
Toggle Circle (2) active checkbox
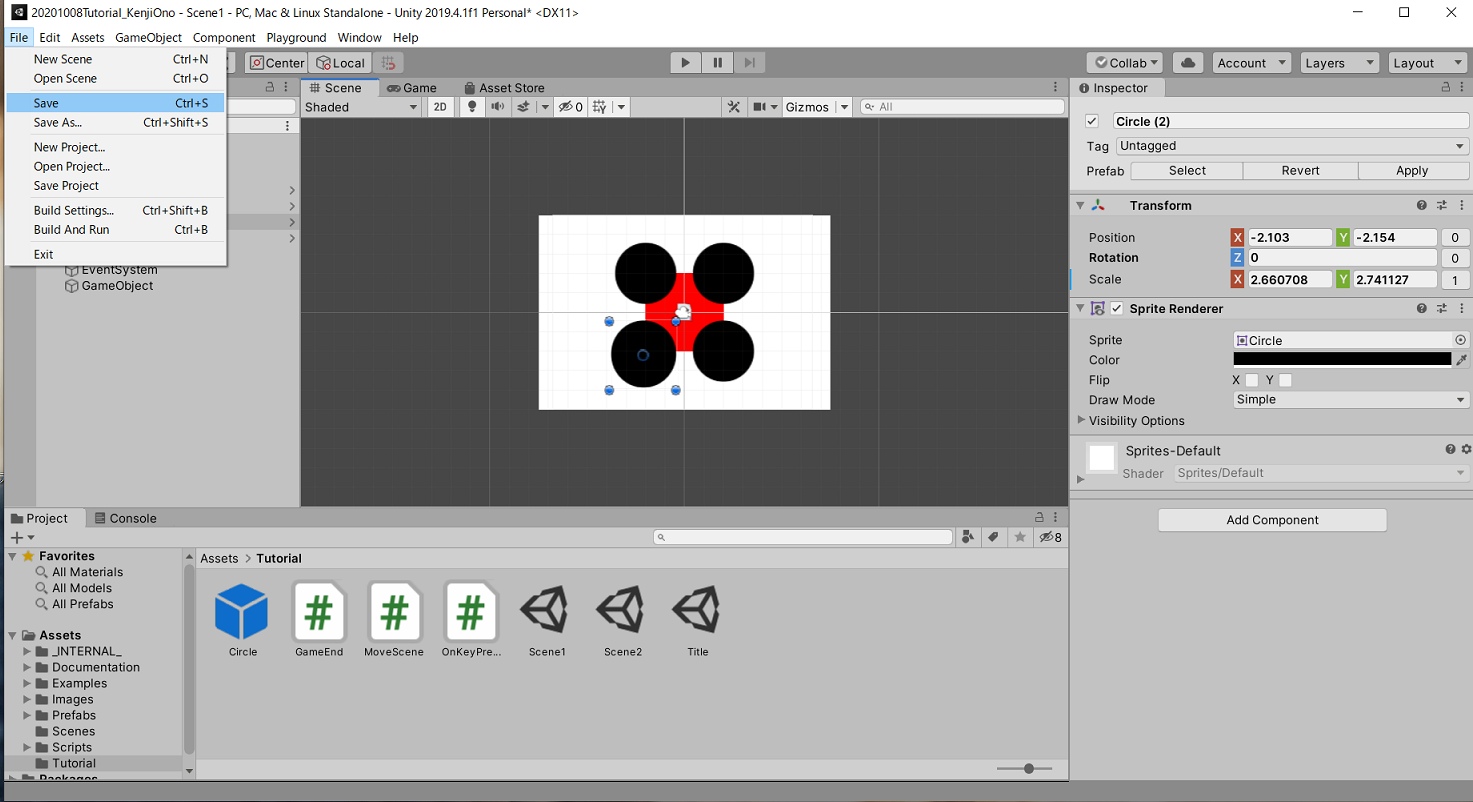click(1092, 121)
